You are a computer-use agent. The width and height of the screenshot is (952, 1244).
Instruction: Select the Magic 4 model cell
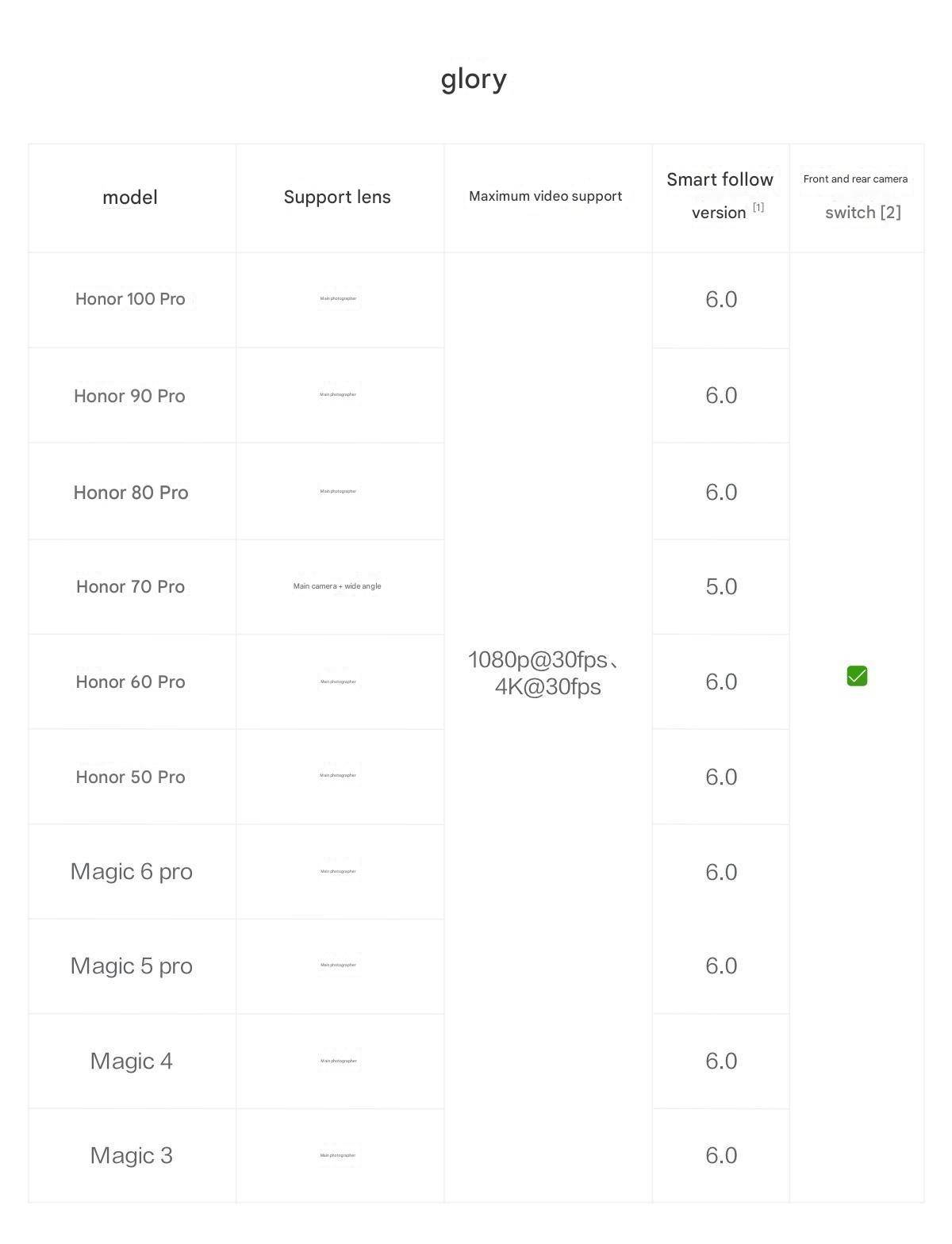[132, 1062]
